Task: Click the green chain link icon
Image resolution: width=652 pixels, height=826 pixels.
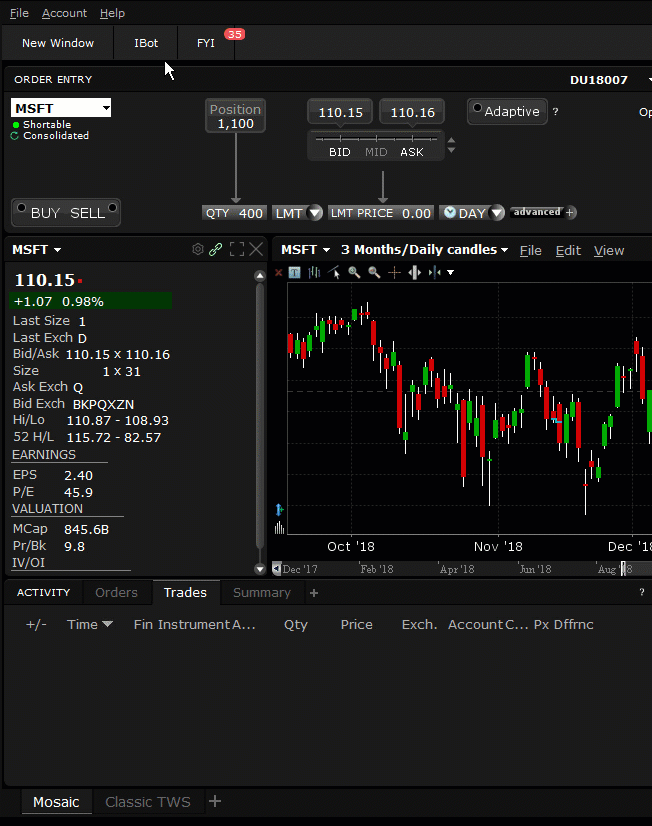Action: point(215,249)
